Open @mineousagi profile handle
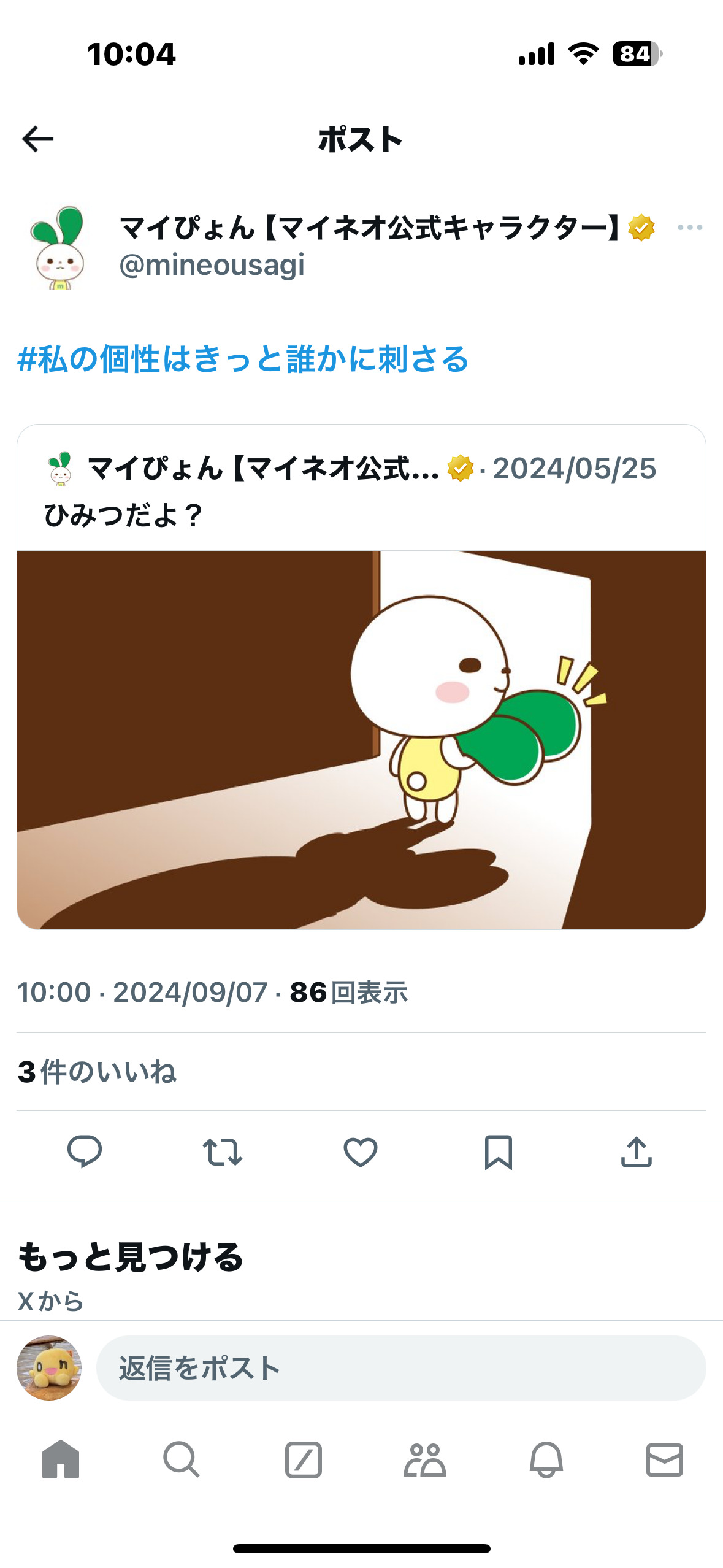 (212, 265)
